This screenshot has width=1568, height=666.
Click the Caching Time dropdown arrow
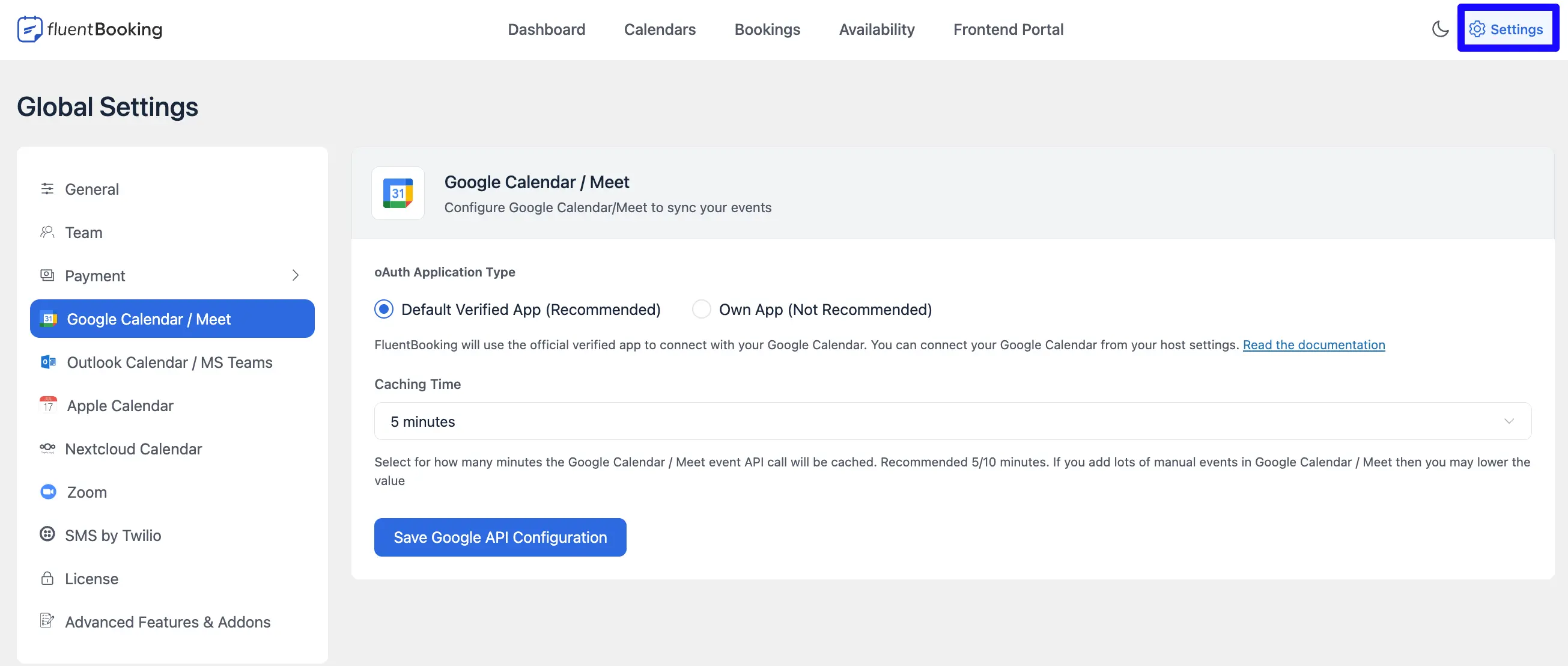click(x=1509, y=421)
